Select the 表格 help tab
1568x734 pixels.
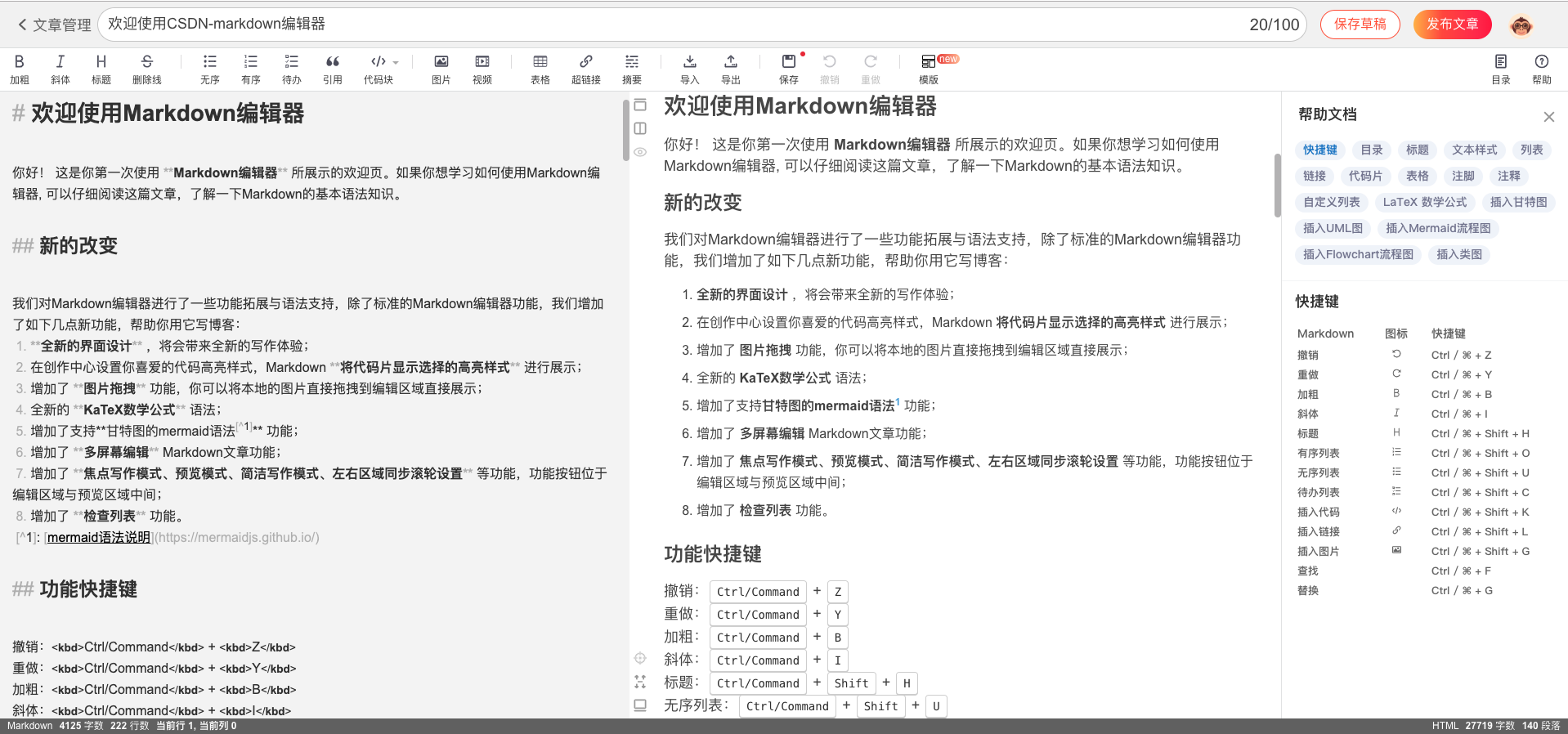click(x=1418, y=176)
